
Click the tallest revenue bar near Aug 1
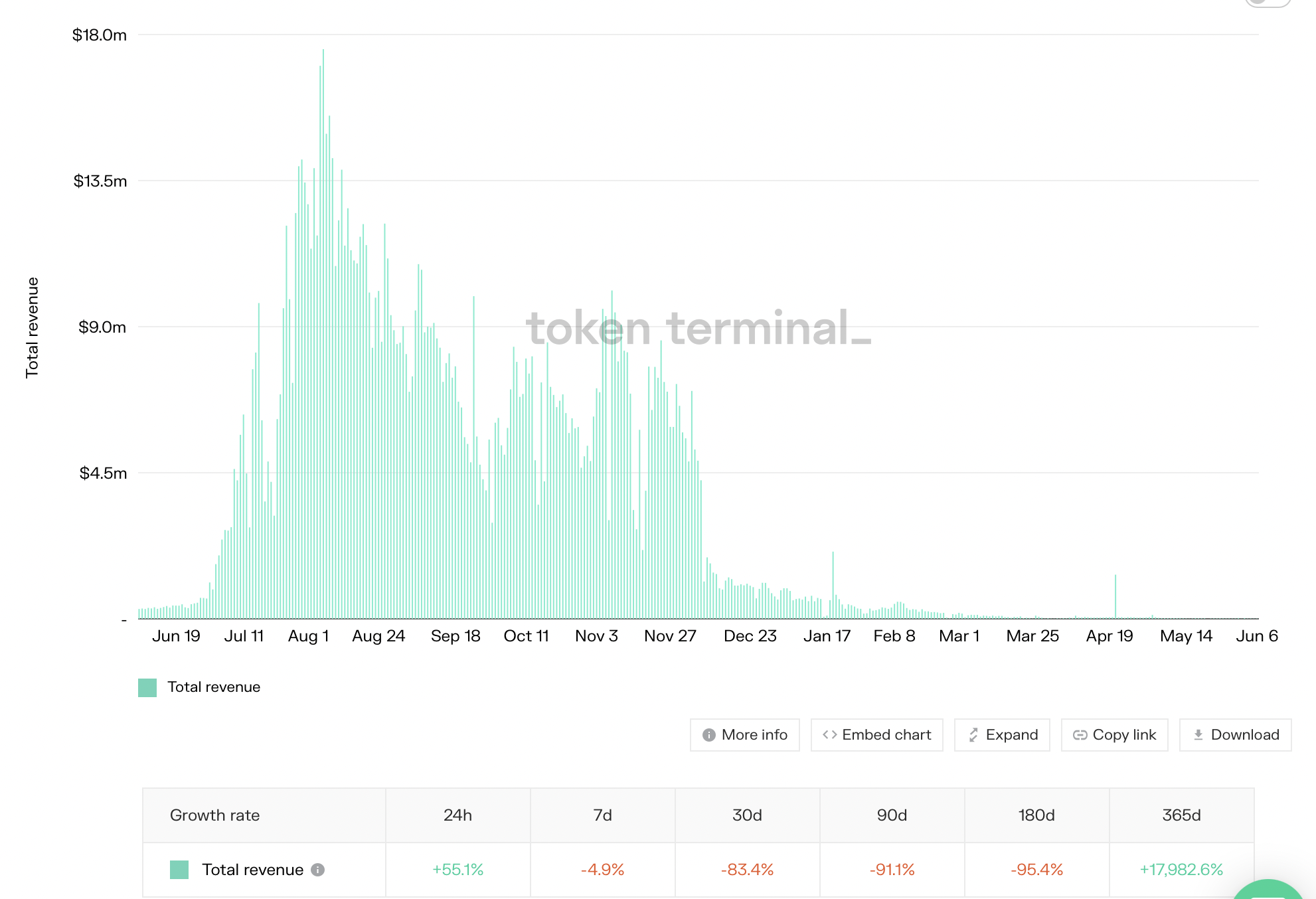tap(323, 333)
